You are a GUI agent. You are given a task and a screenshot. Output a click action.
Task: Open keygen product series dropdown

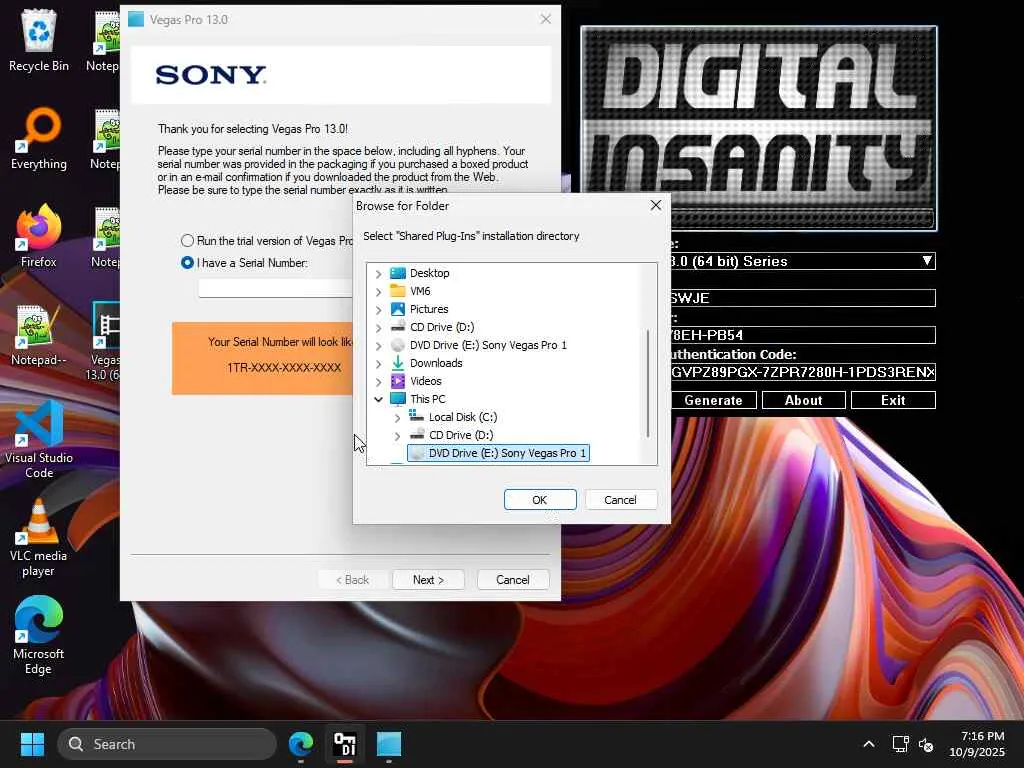(927, 261)
